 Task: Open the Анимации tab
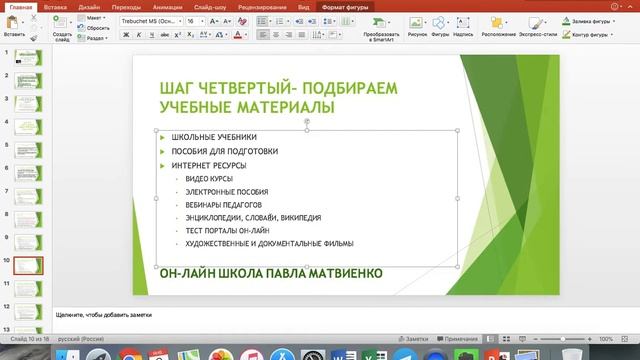[167, 7]
